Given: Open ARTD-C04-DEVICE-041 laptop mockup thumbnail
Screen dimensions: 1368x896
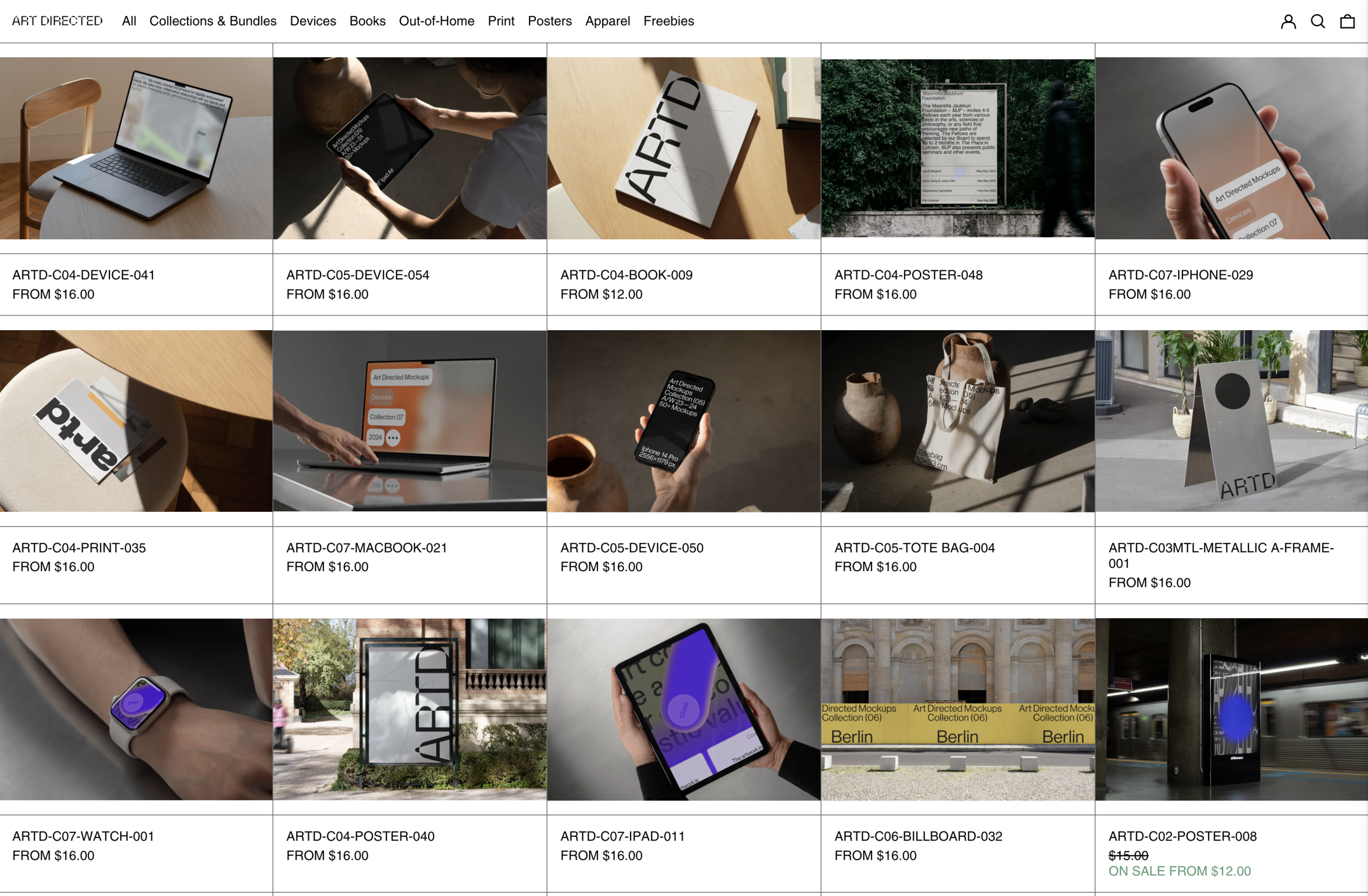Looking at the screenshot, I should click(136, 147).
